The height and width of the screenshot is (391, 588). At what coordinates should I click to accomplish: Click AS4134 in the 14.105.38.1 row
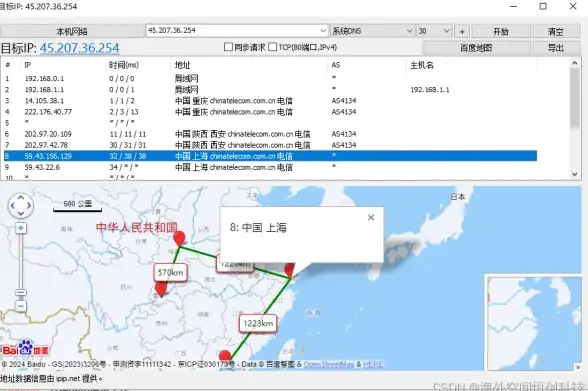tap(344, 101)
